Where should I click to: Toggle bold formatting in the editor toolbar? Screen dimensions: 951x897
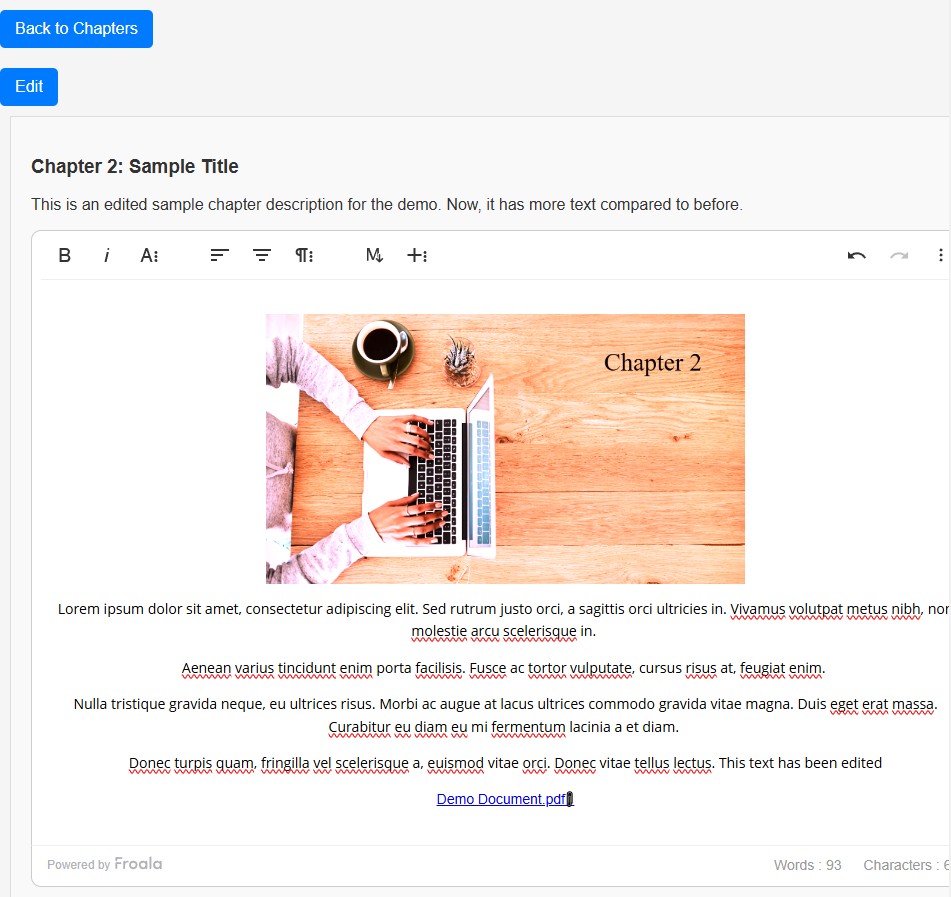click(65, 256)
